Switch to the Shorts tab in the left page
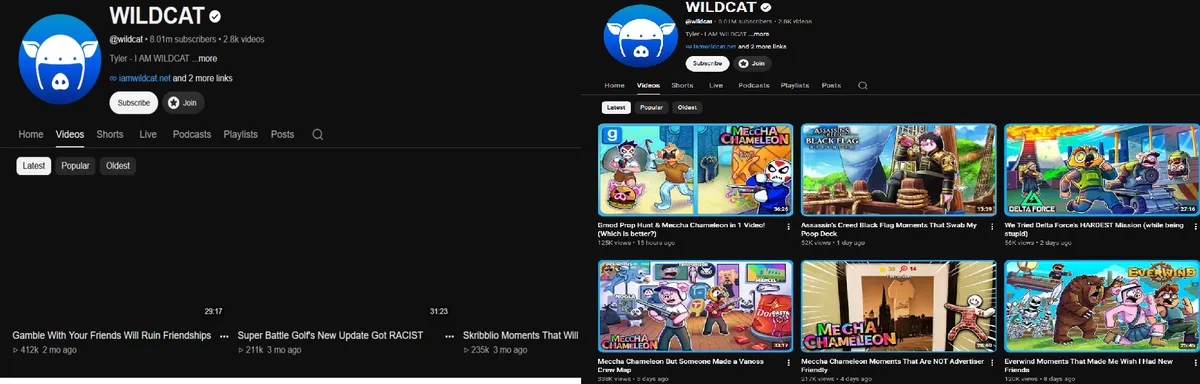 pyautogui.click(x=110, y=134)
